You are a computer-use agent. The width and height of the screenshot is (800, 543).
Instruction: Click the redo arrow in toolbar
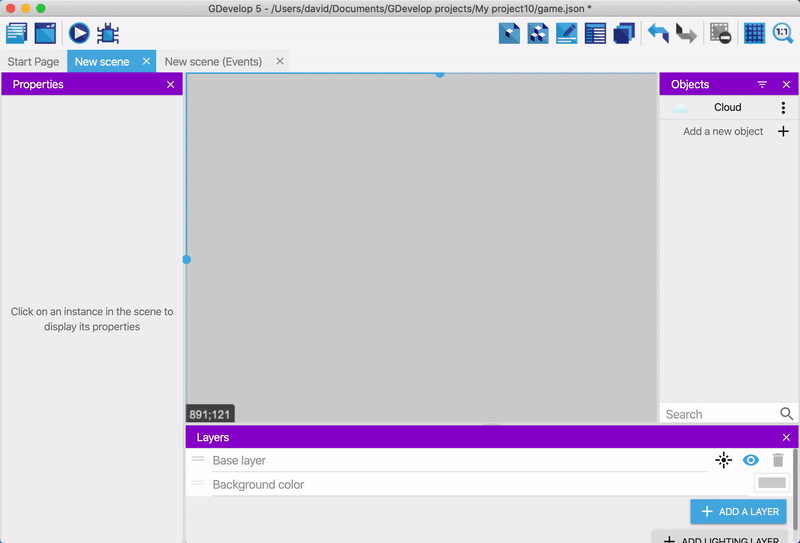pos(686,33)
